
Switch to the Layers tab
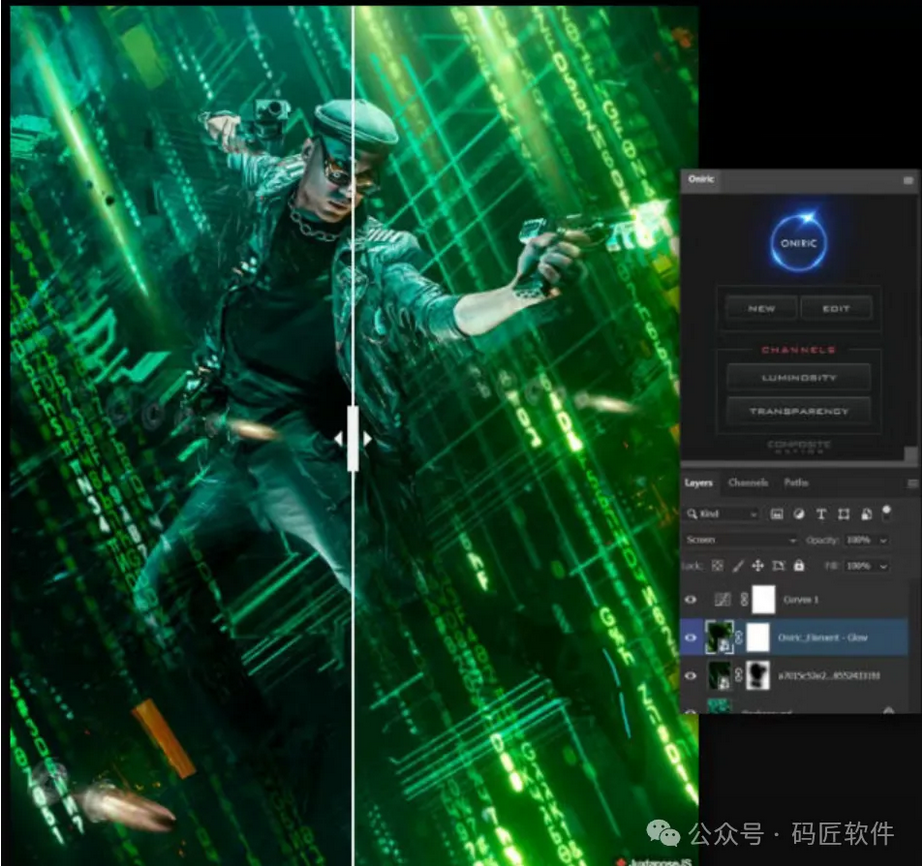click(x=699, y=483)
